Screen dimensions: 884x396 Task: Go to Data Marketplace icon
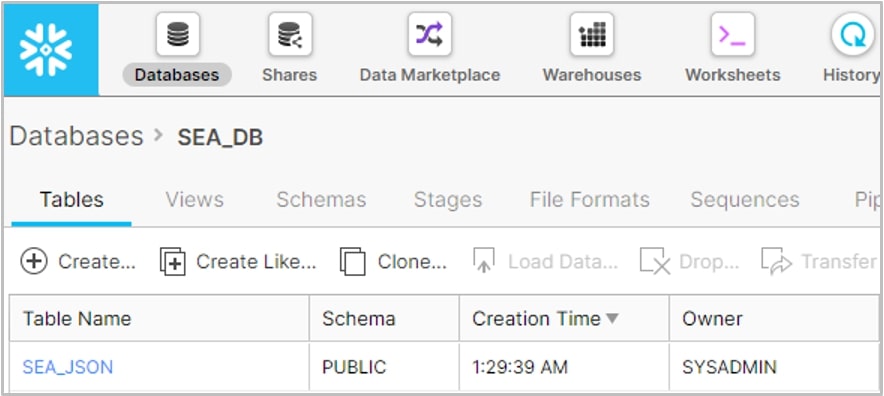(430, 34)
